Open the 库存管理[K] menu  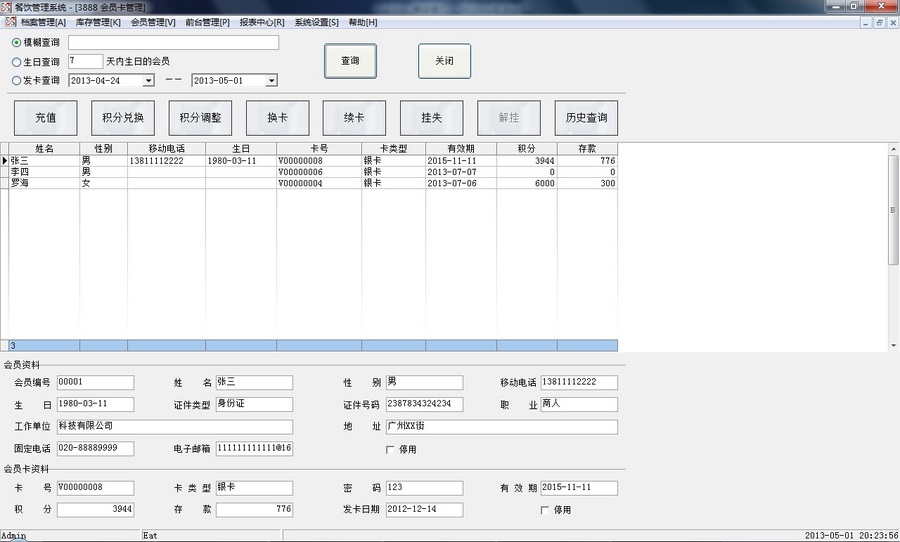coord(98,22)
